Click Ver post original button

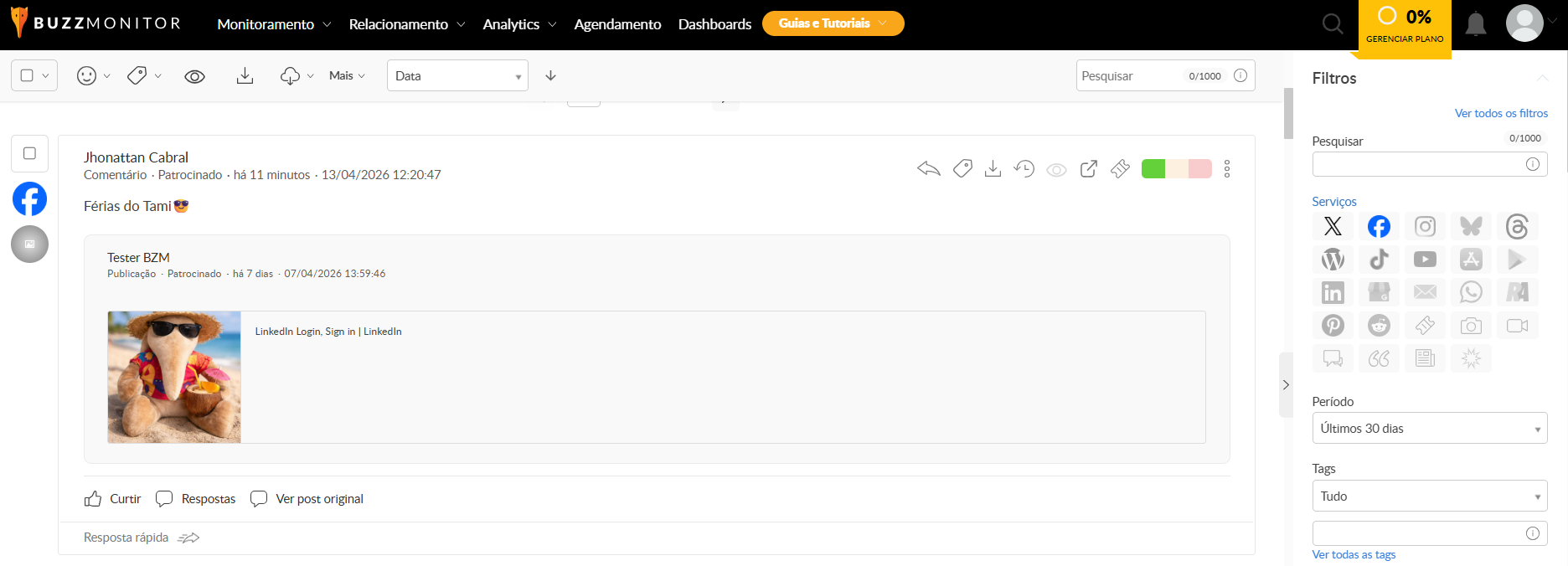(307, 499)
